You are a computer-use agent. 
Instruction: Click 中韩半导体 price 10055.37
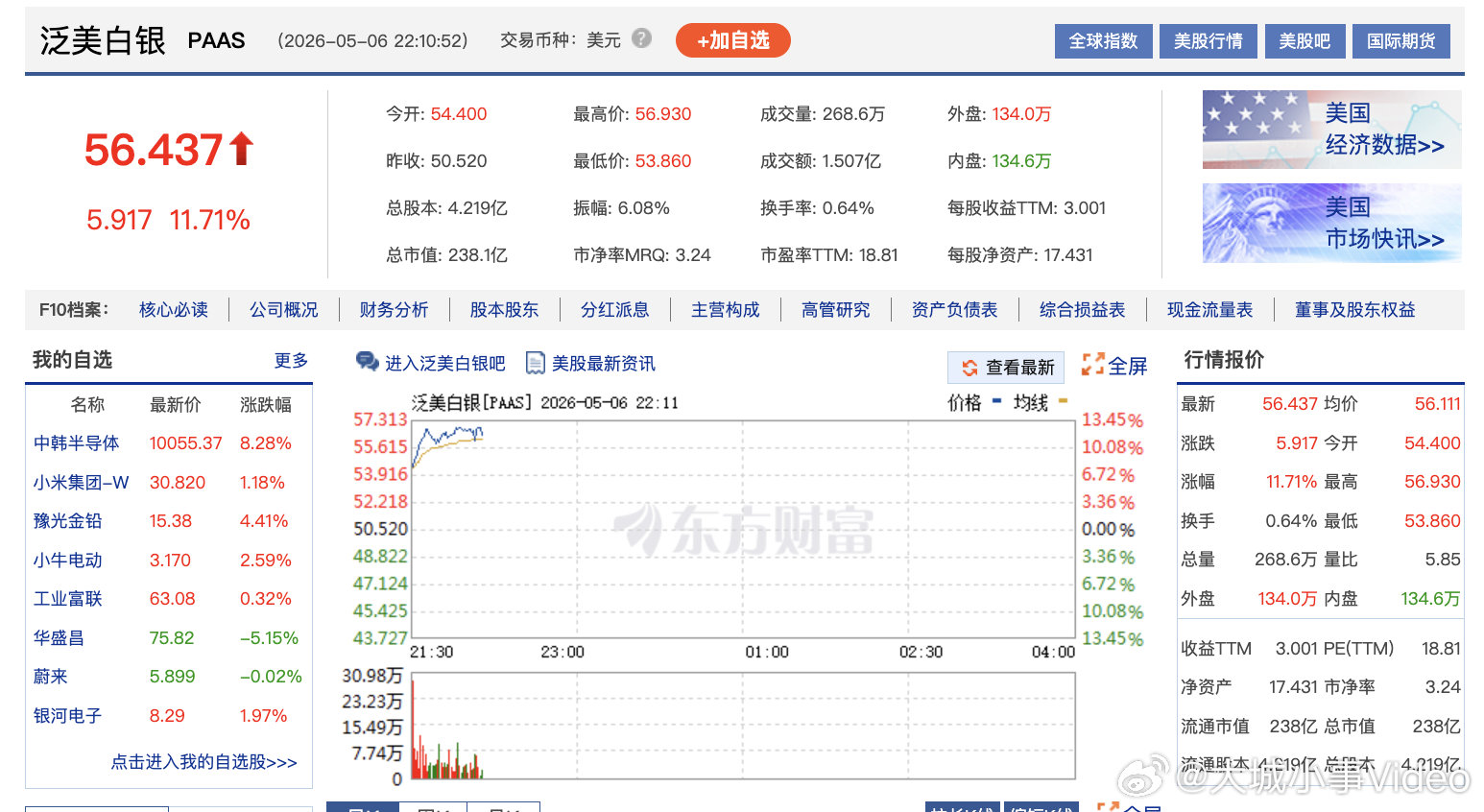185,443
